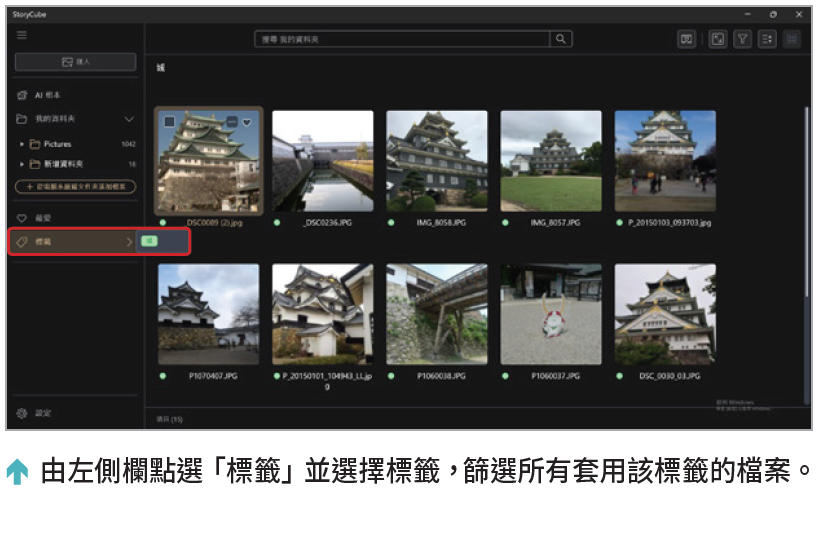This screenshot has height=533, width=818.
Task: Select the DSC_0030_03.JPG thumbnail
Action: [x=665, y=314]
